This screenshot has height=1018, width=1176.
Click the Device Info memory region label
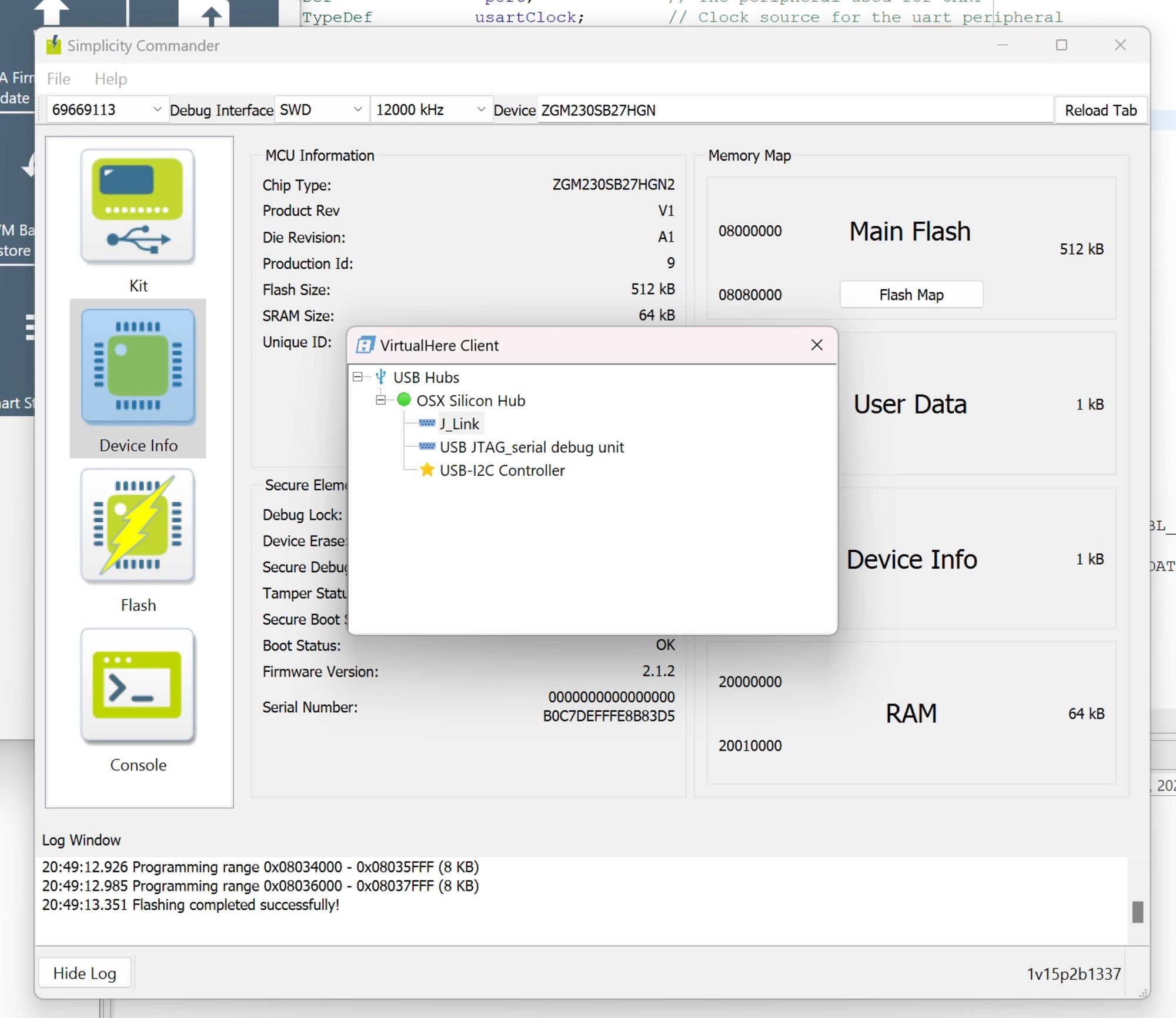point(911,559)
